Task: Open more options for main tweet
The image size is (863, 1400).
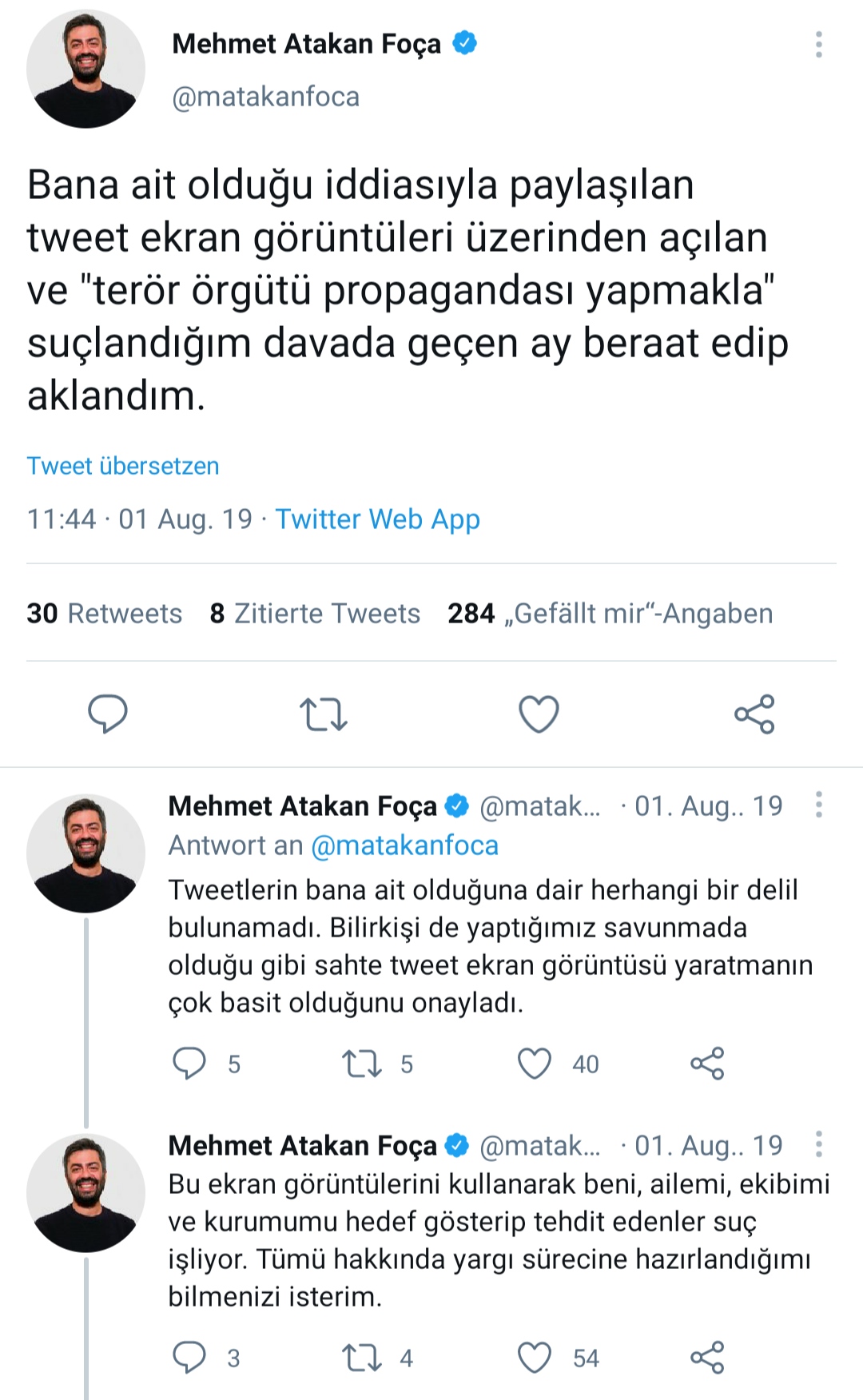Action: coord(818,45)
